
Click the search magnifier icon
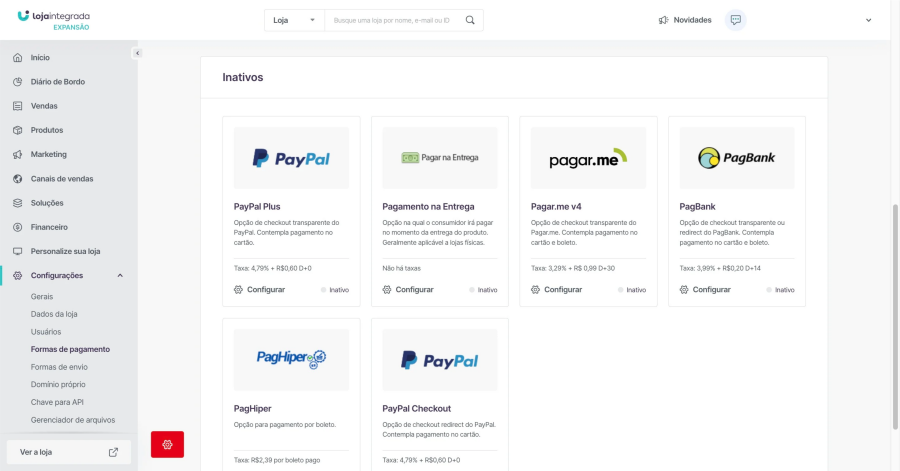click(x=470, y=20)
